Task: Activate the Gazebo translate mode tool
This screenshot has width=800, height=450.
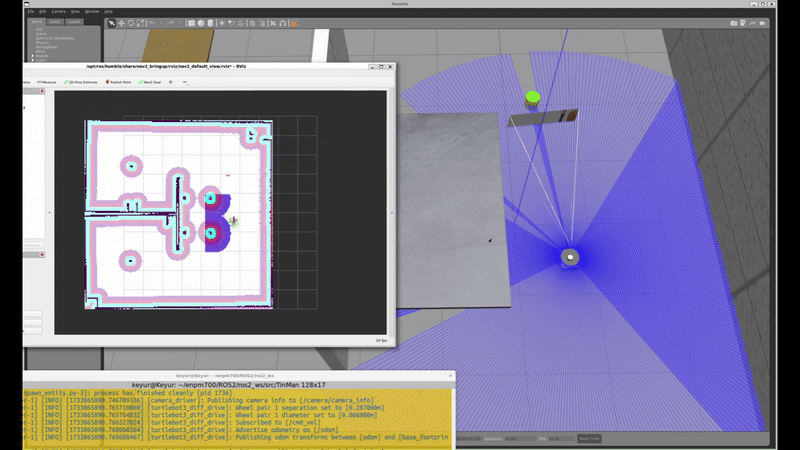Action: [122, 22]
